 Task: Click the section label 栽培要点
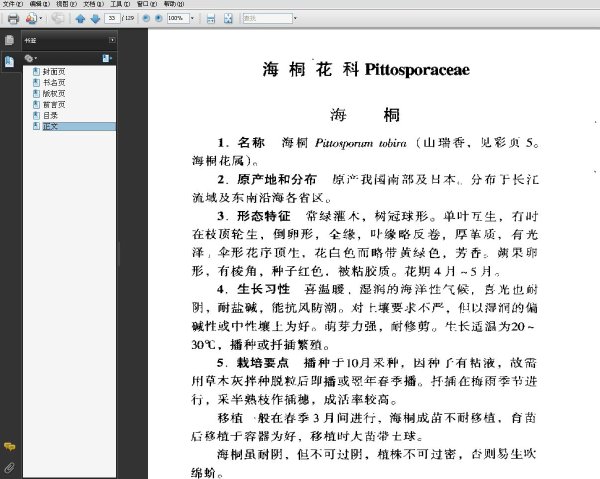263,363
